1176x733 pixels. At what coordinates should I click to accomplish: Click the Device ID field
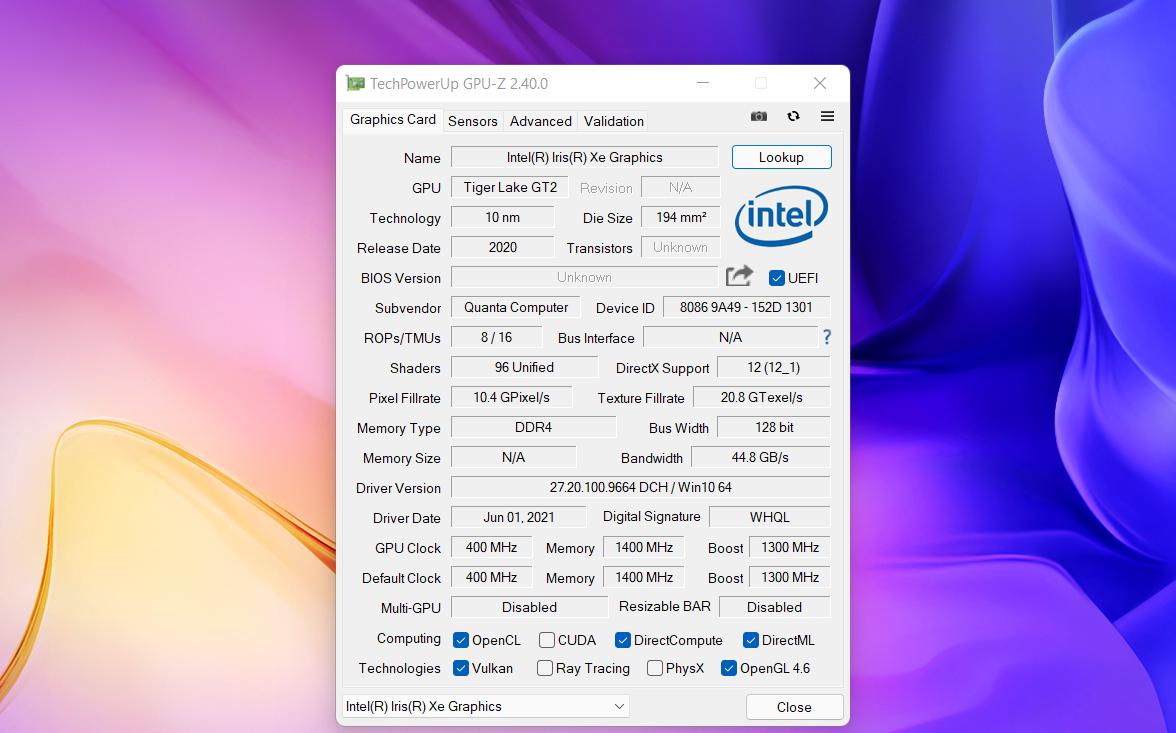(746, 308)
